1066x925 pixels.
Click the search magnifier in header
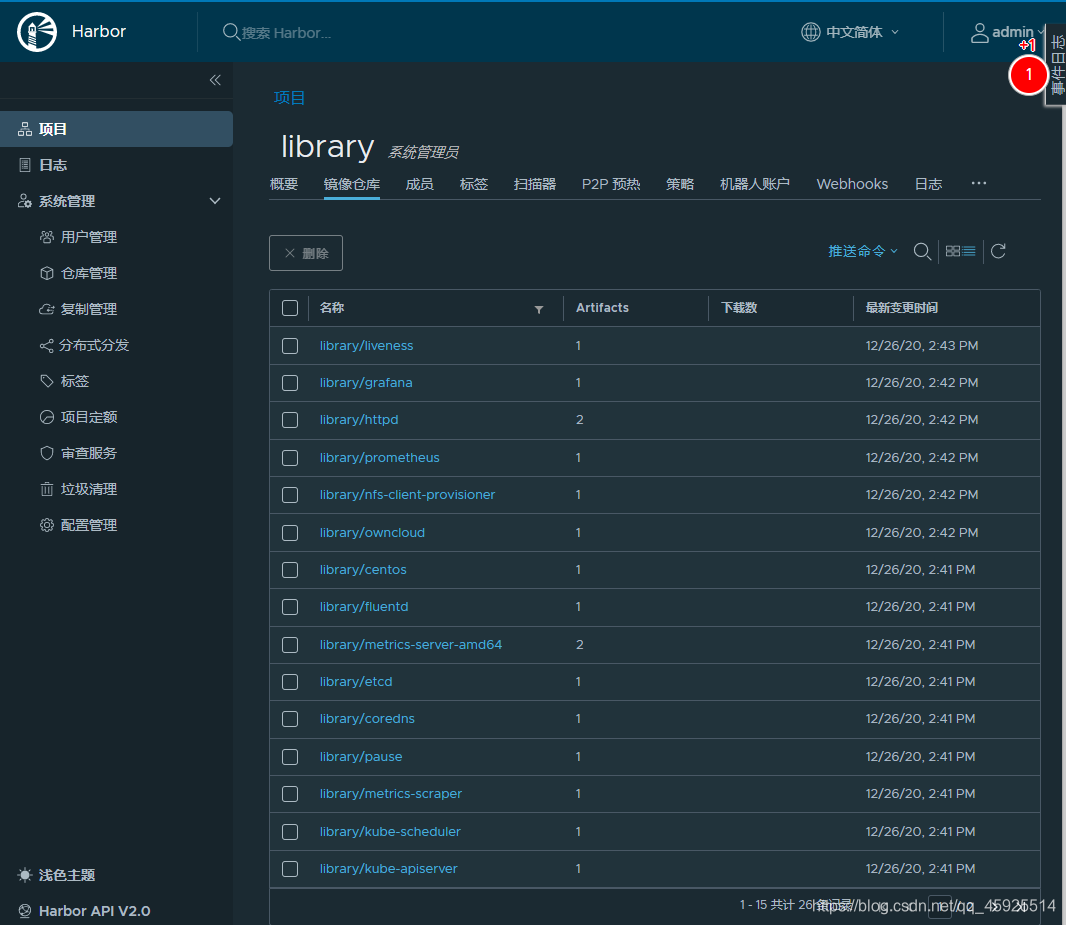pos(231,32)
